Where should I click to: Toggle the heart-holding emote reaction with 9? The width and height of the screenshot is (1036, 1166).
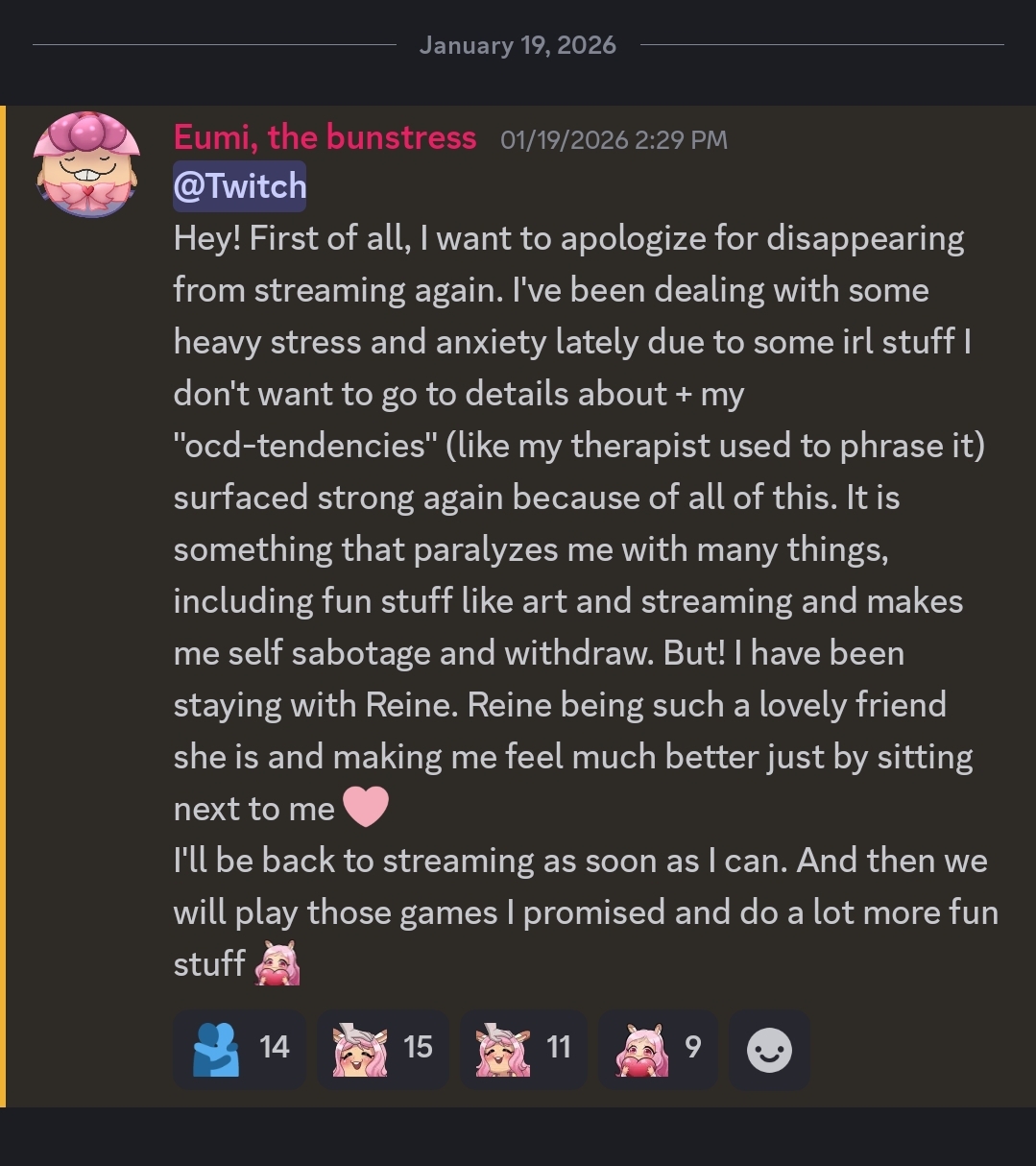click(658, 1048)
